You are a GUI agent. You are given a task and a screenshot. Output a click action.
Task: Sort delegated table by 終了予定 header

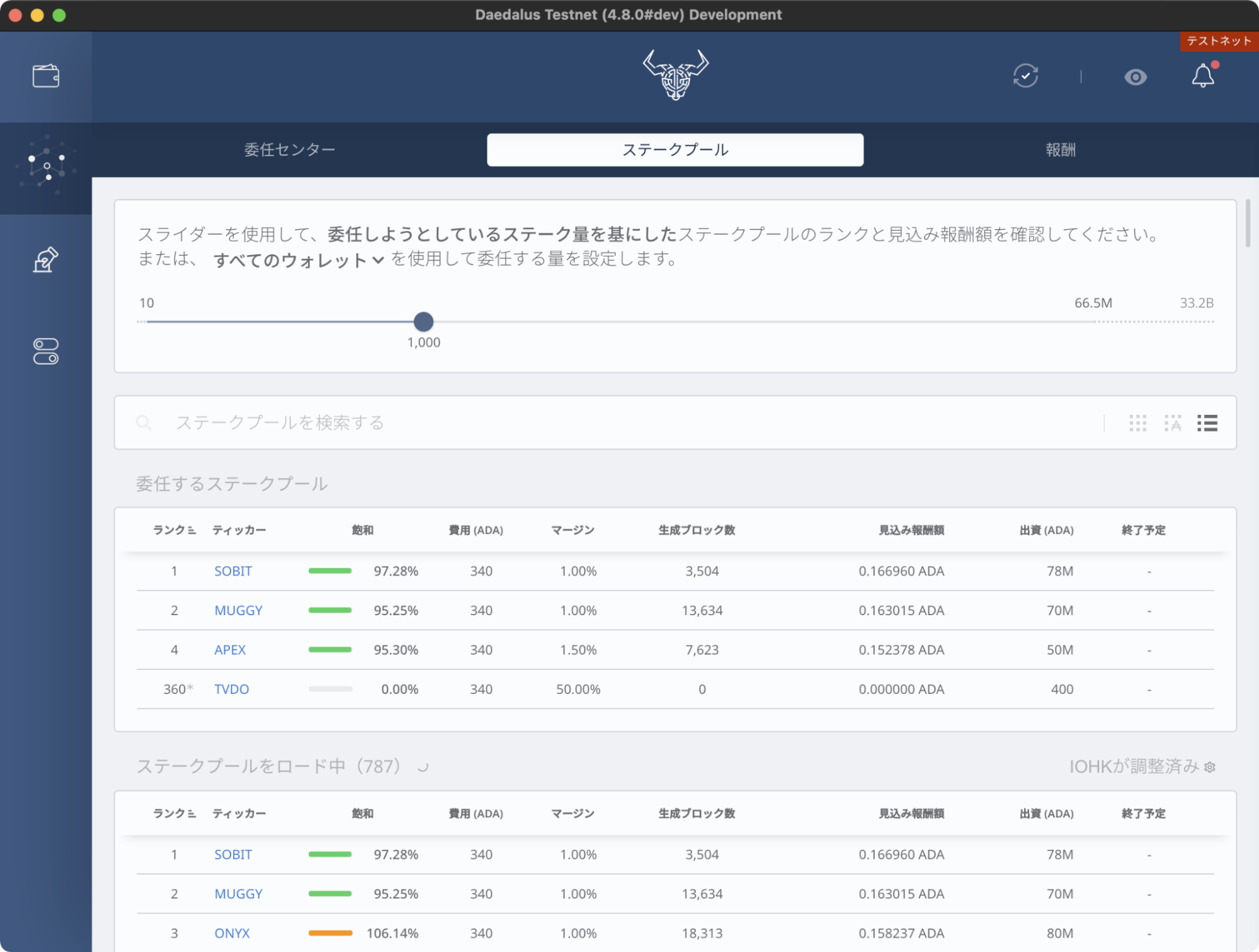[x=1143, y=530]
